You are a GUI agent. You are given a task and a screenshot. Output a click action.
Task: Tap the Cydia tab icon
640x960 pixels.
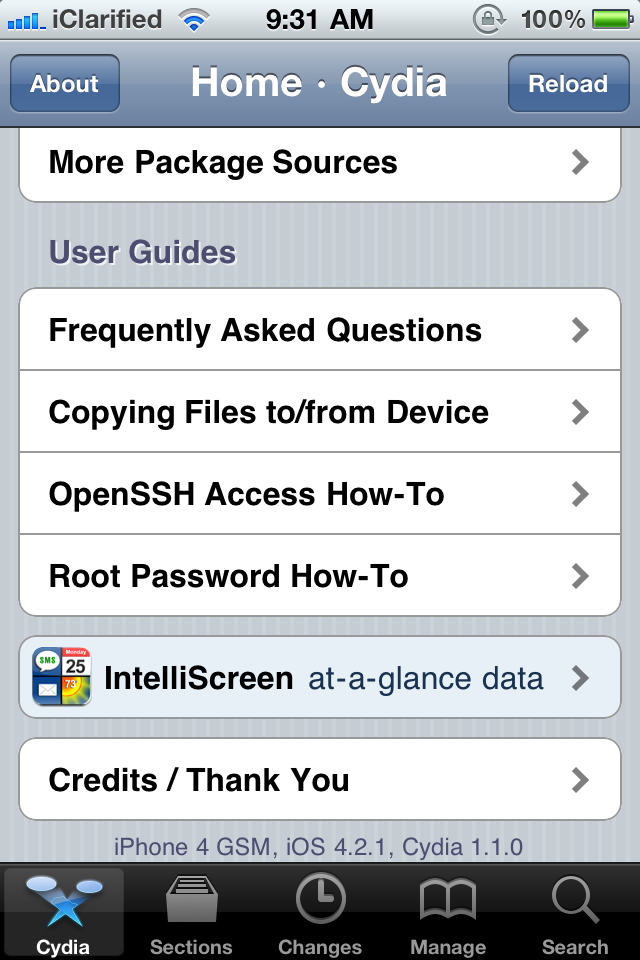click(x=63, y=901)
